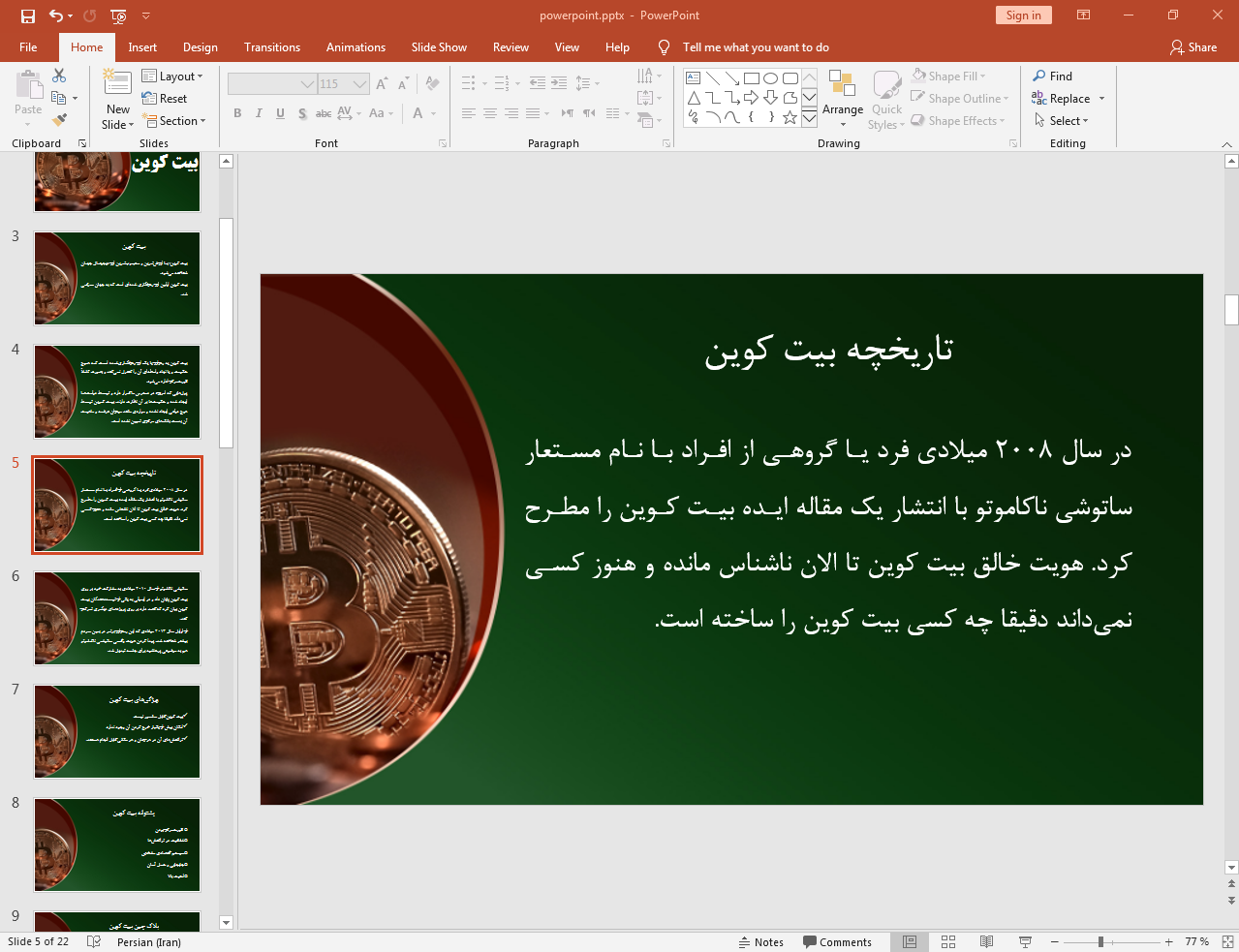Start Slide Show from status bar icon
1239x952 pixels.
point(1025,941)
